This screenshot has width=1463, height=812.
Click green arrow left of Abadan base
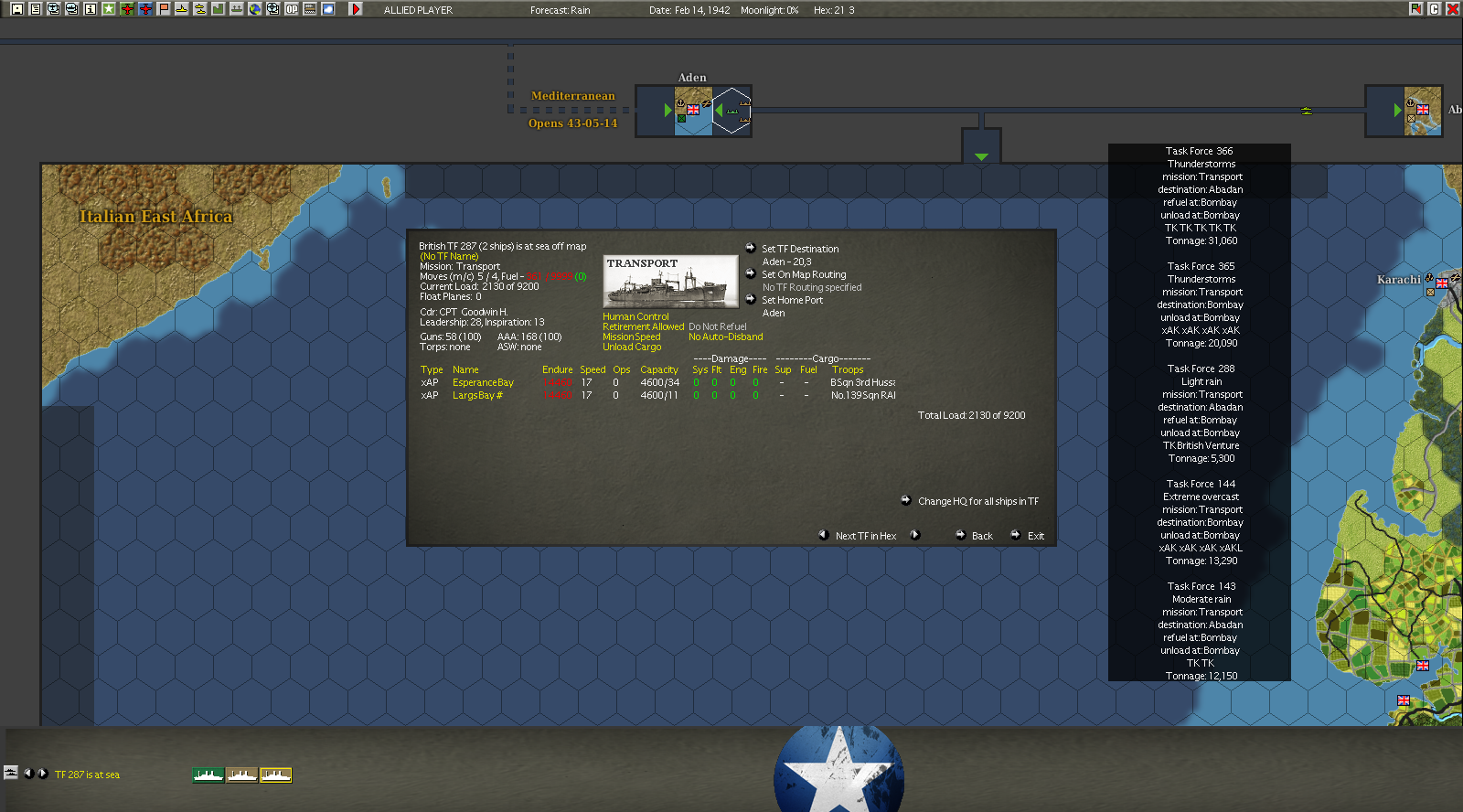pyautogui.click(x=1397, y=110)
